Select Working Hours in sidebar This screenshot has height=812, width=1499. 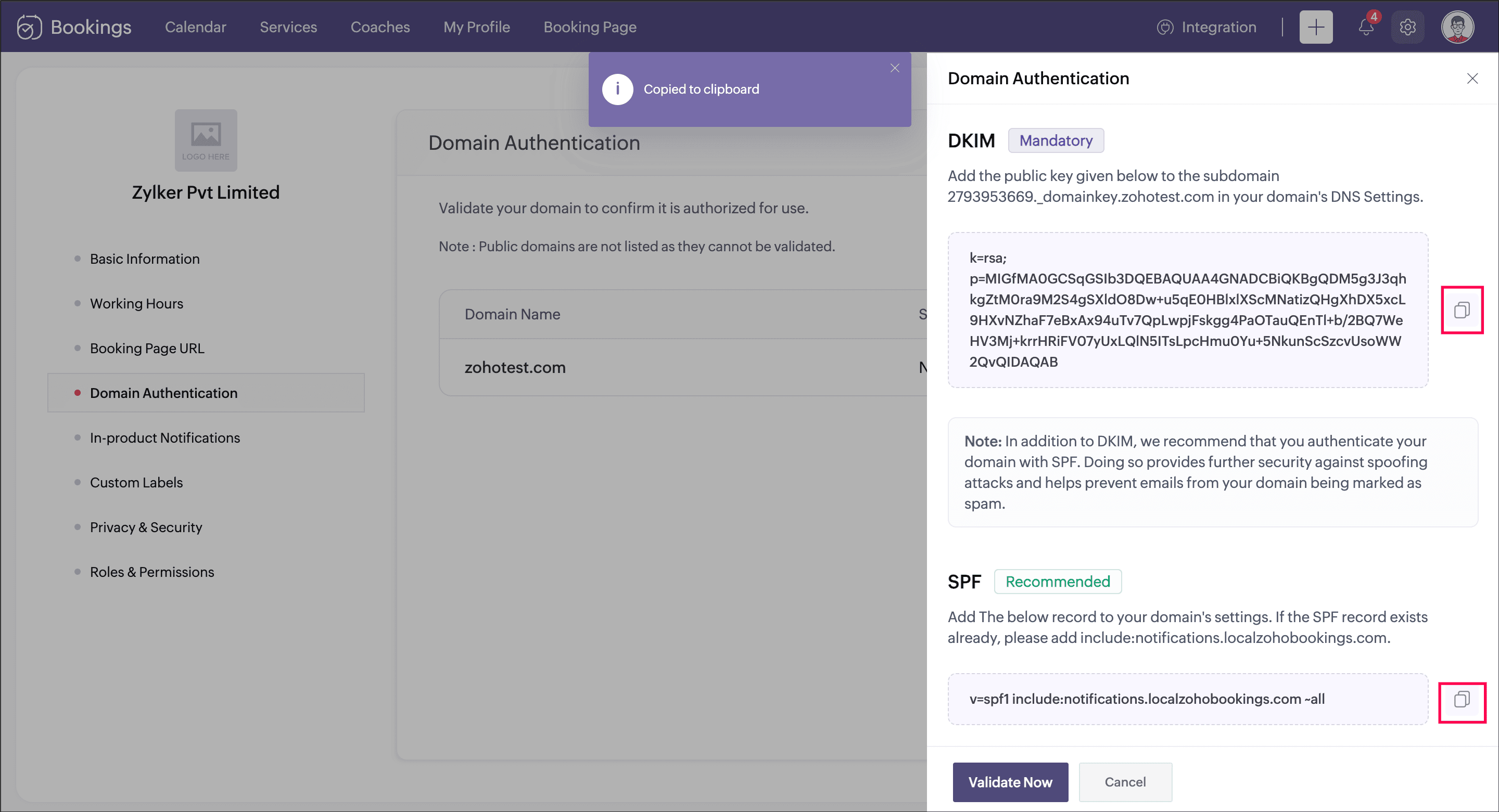[136, 304]
